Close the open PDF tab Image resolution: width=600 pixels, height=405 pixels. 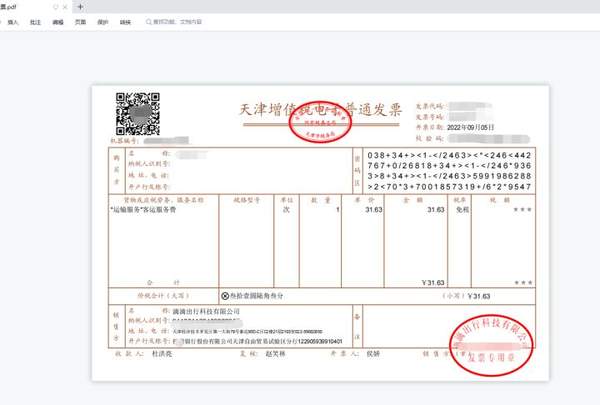coord(65,7)
